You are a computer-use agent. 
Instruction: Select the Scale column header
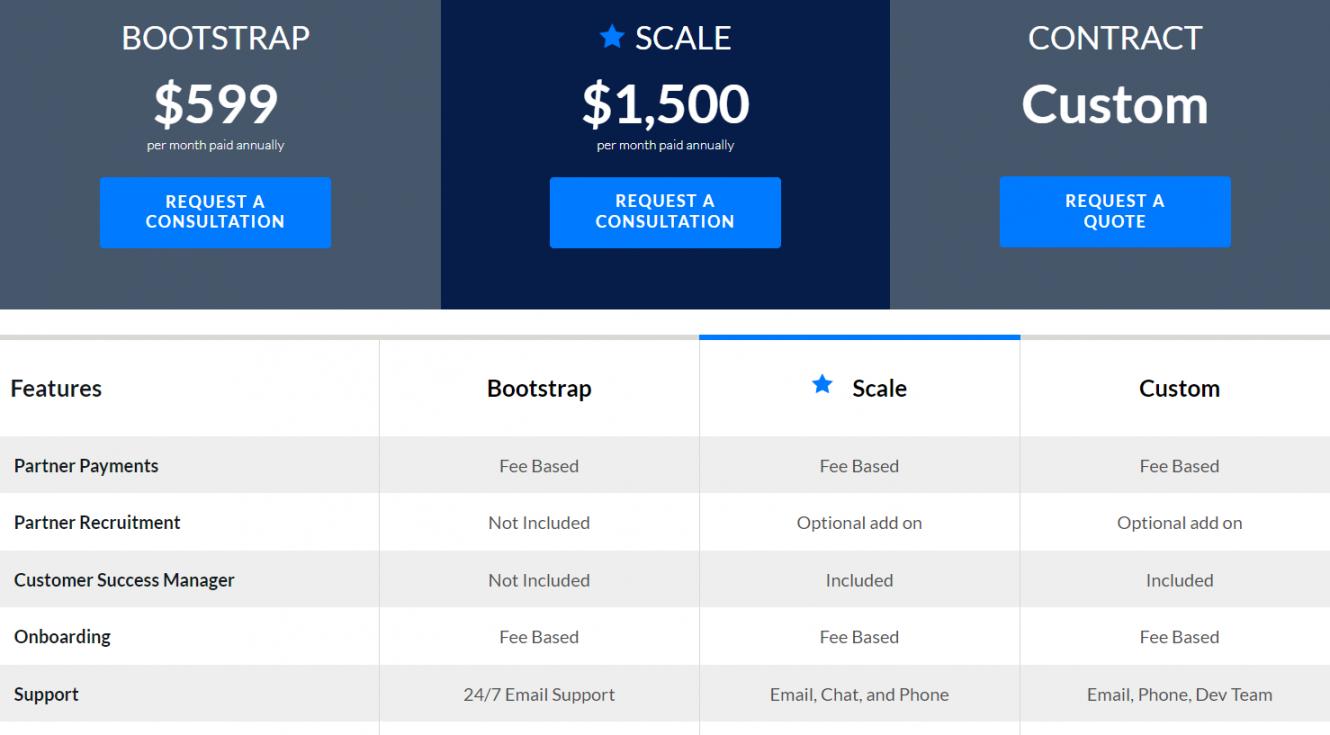click(x=879, y=388)
